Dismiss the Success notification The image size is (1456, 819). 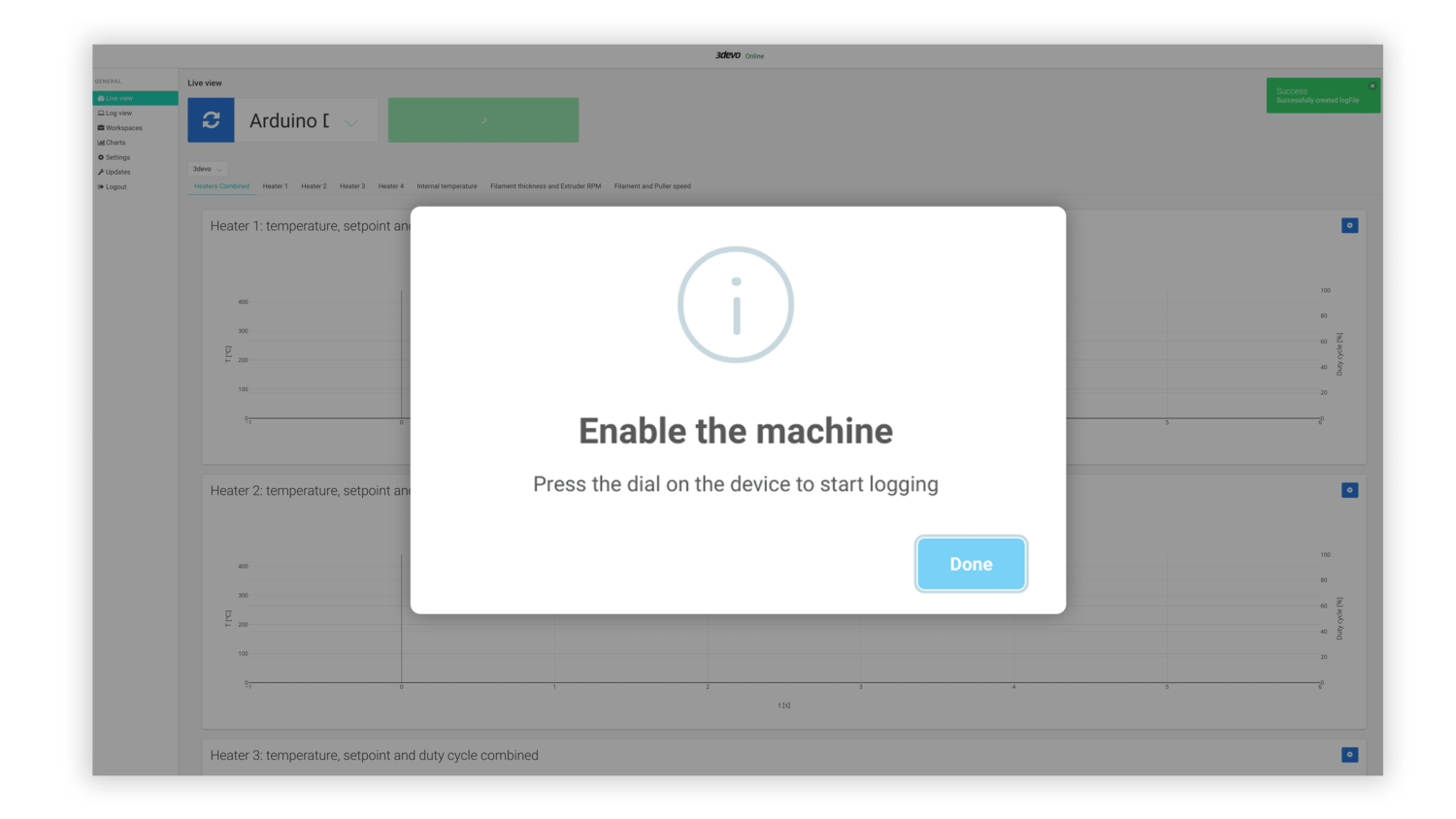click(x=1372, y=85)
